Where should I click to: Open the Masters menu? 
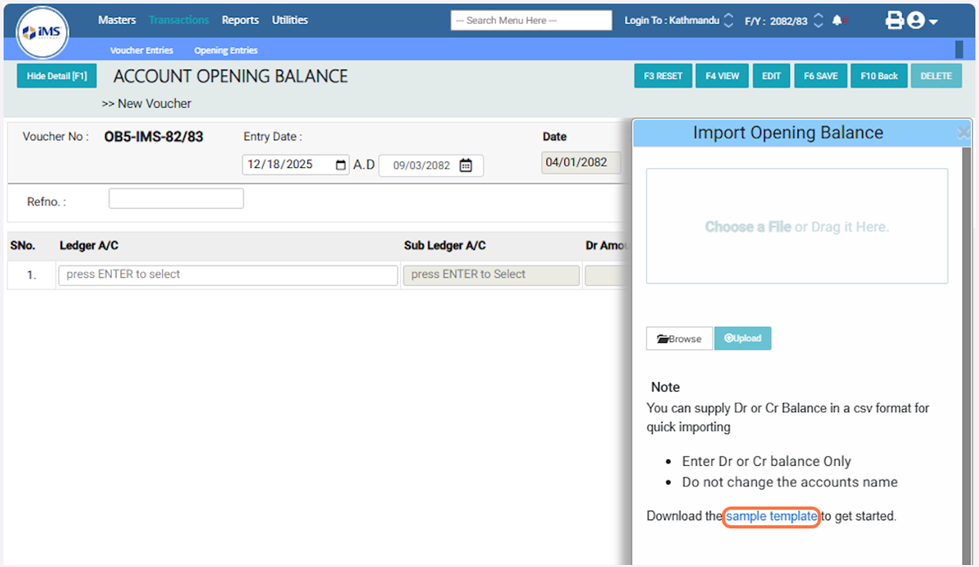(x=117, y=20)
